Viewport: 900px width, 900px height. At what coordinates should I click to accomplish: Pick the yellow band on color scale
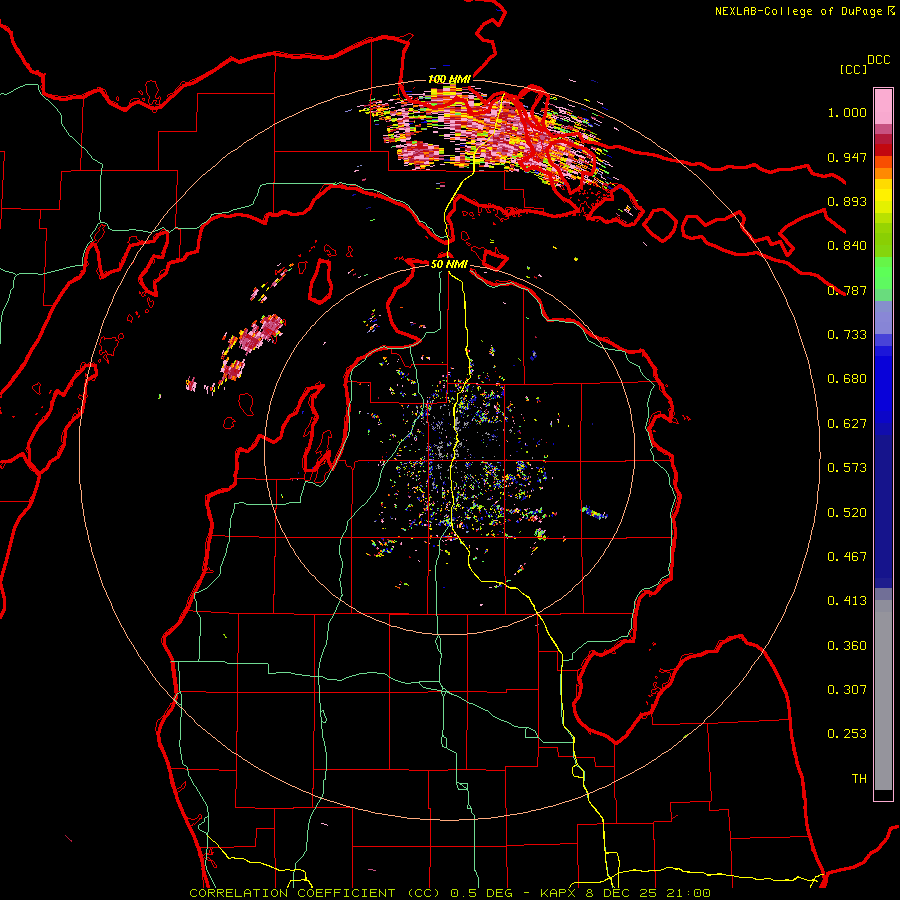883,201
